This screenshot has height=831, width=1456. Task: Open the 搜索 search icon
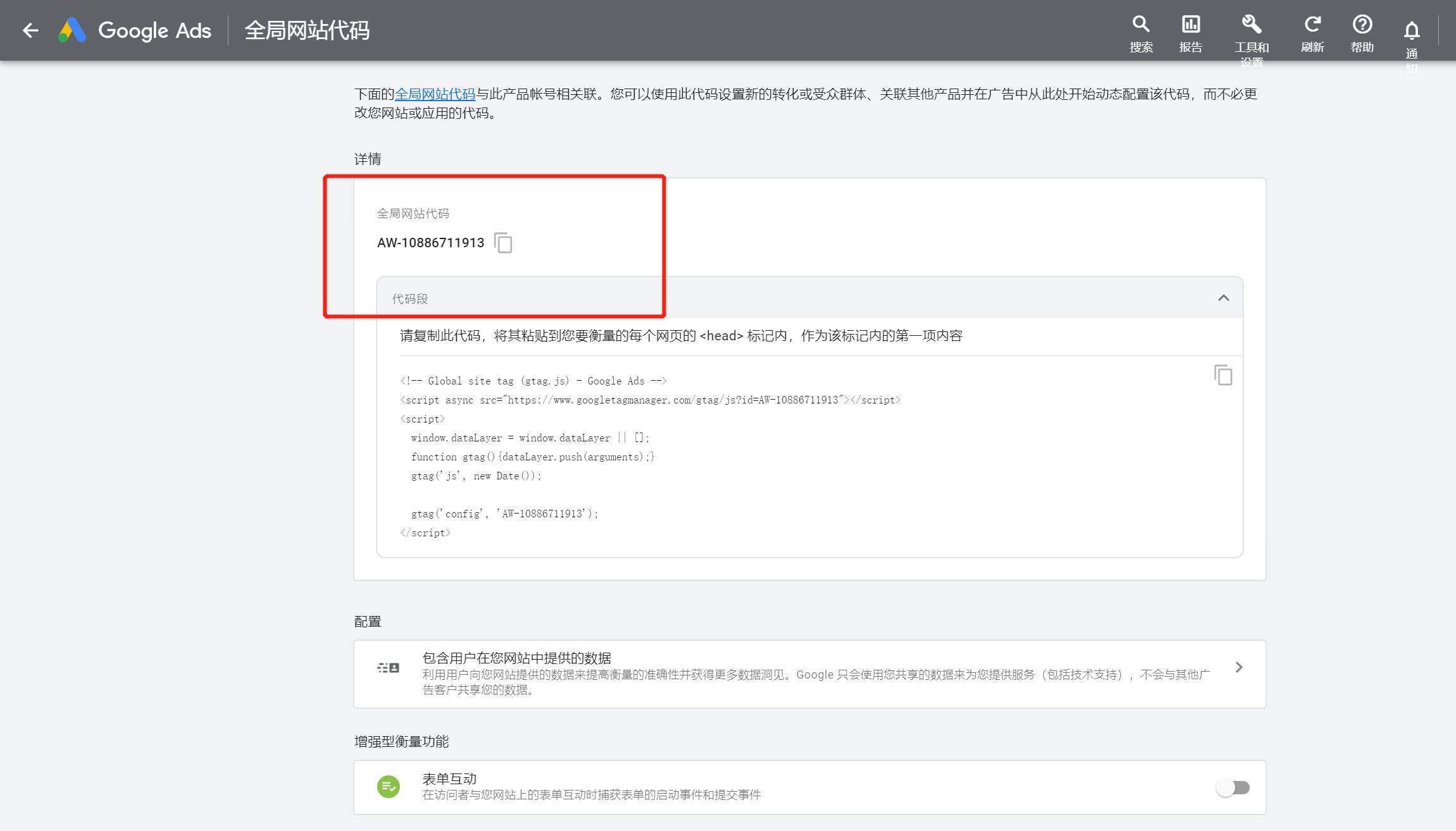(x=1141, y=25)
